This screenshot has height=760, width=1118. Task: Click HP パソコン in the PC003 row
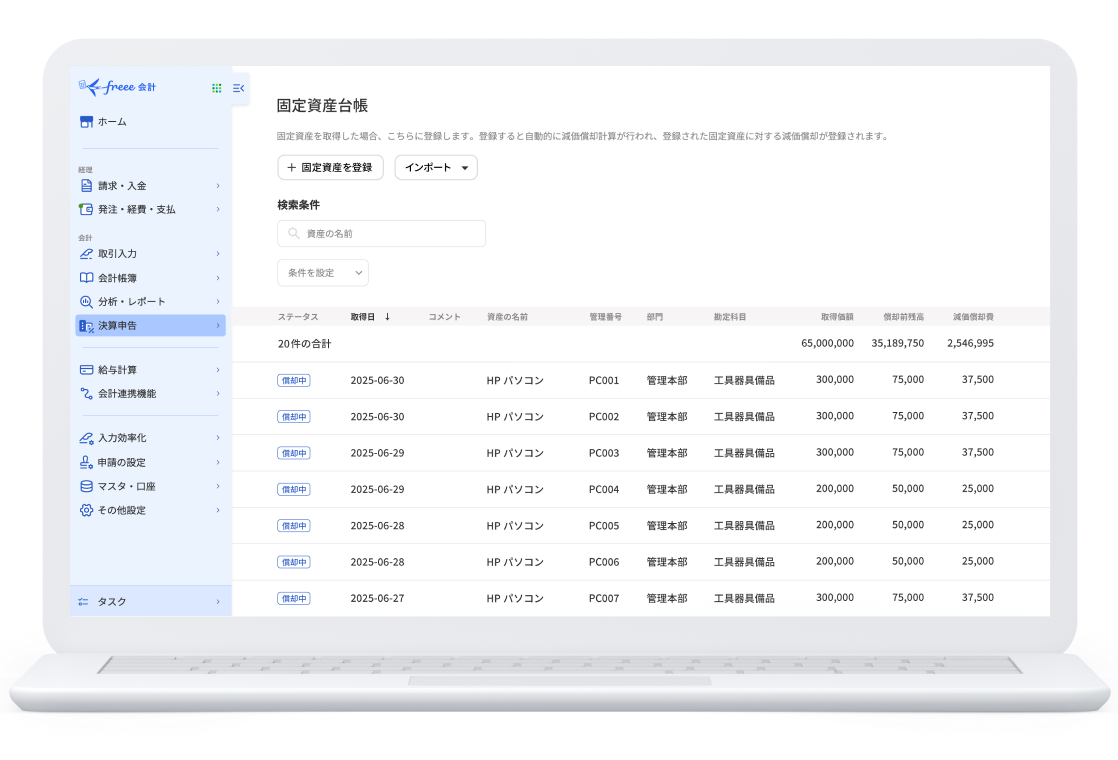click(515, 453)
